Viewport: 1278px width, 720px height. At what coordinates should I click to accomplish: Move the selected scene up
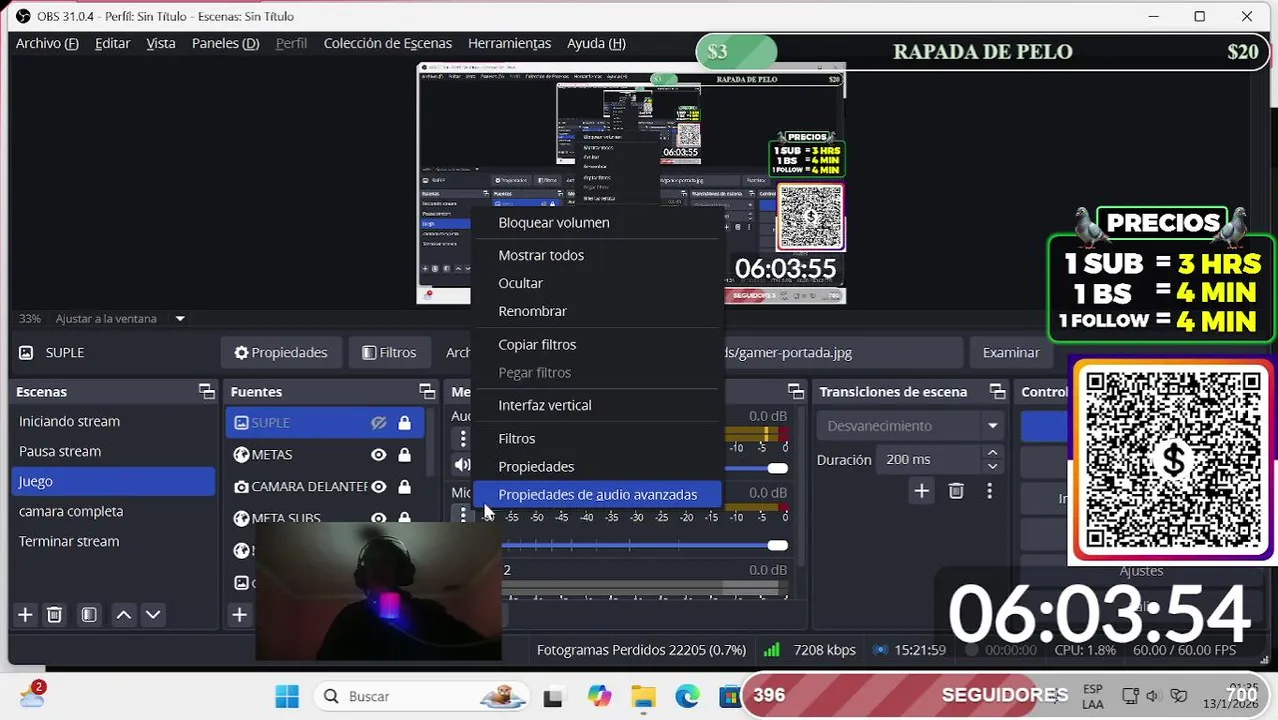click(124, 615)
